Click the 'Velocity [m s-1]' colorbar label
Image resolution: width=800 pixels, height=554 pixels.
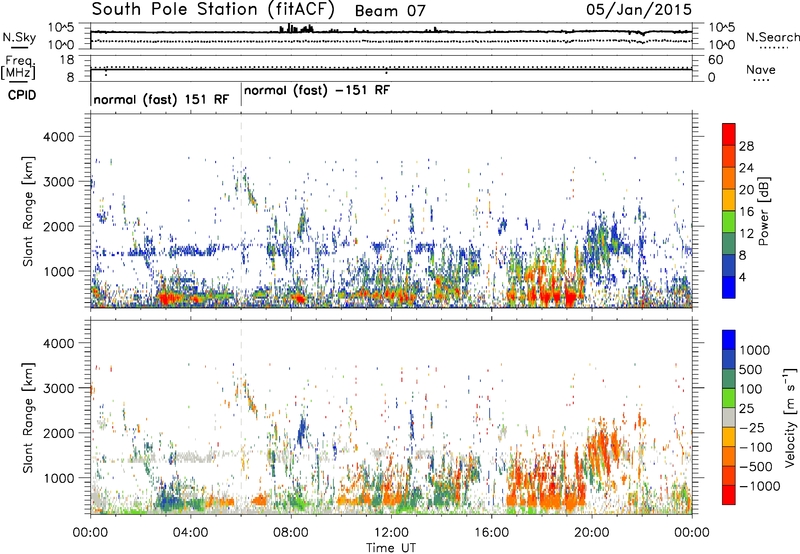click(790, 417)
